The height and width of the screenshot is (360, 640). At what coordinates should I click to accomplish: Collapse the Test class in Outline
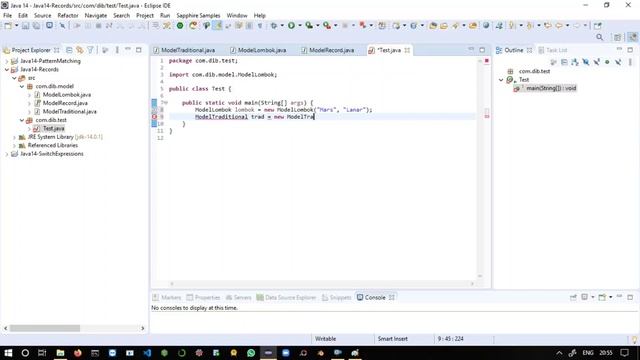click(x=501, y=80)
